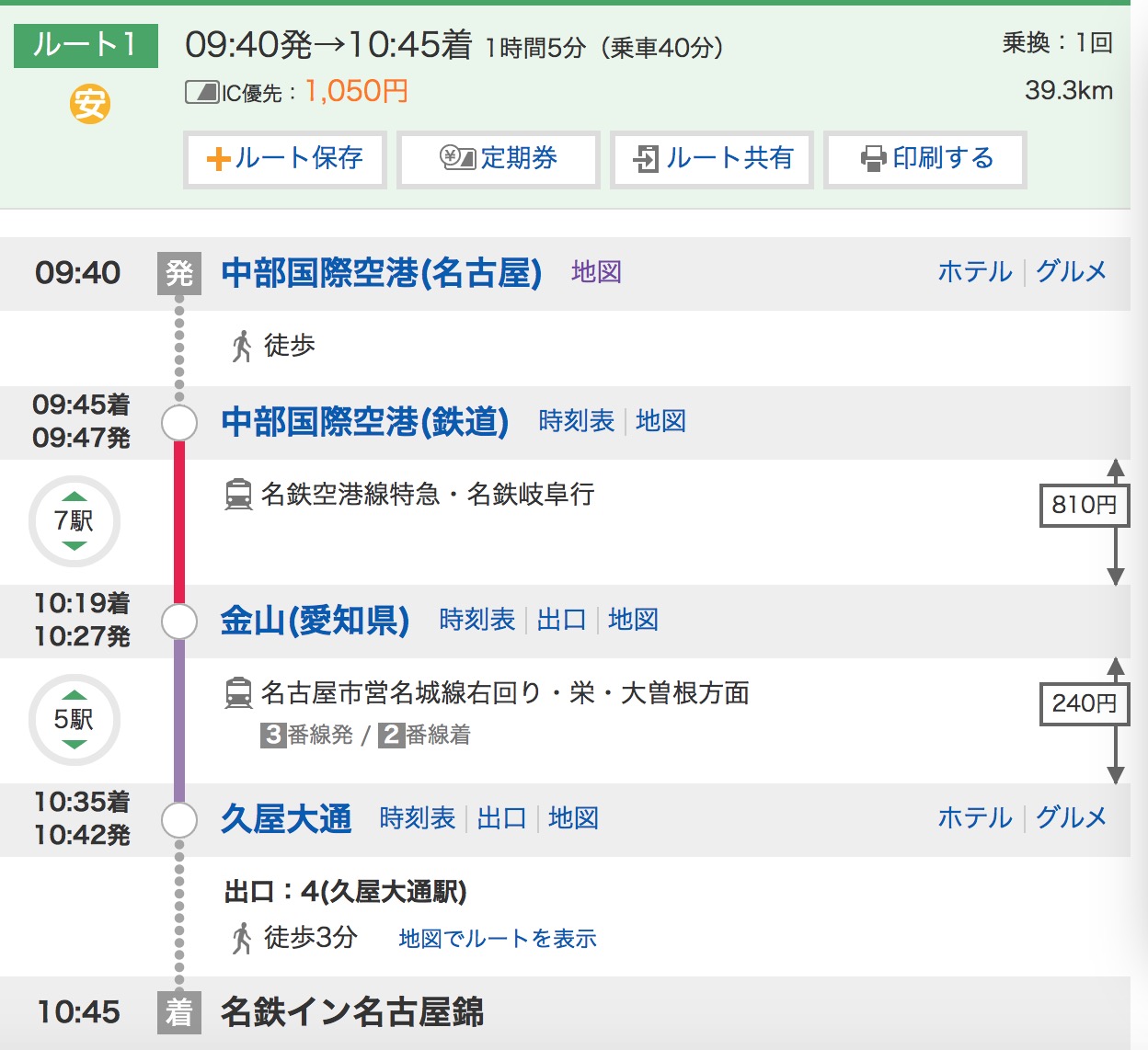Open the 定期券 commuter pass button

click(x=499, y=159)
